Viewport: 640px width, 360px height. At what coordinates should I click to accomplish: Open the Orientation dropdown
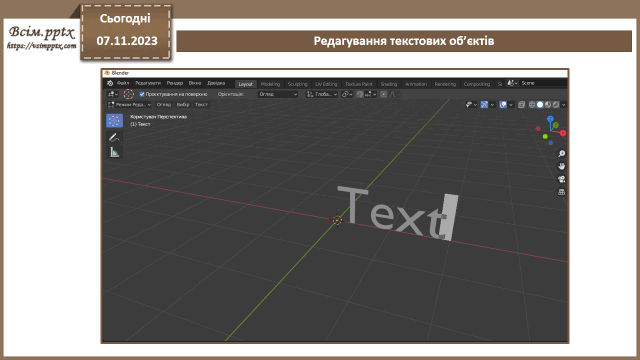coord(278,94)
